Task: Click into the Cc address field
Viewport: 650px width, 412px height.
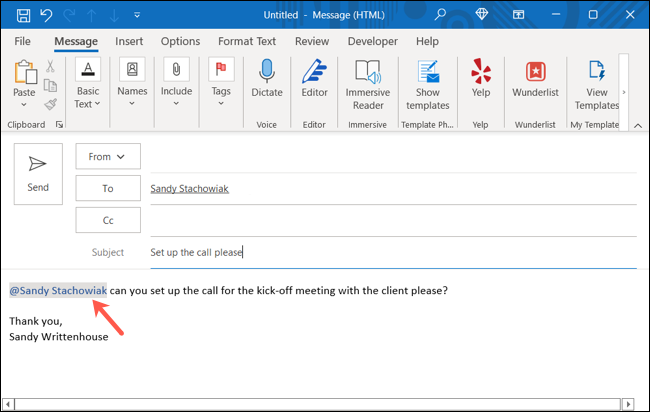Action: pyautogui.click(x=393, y=221)
